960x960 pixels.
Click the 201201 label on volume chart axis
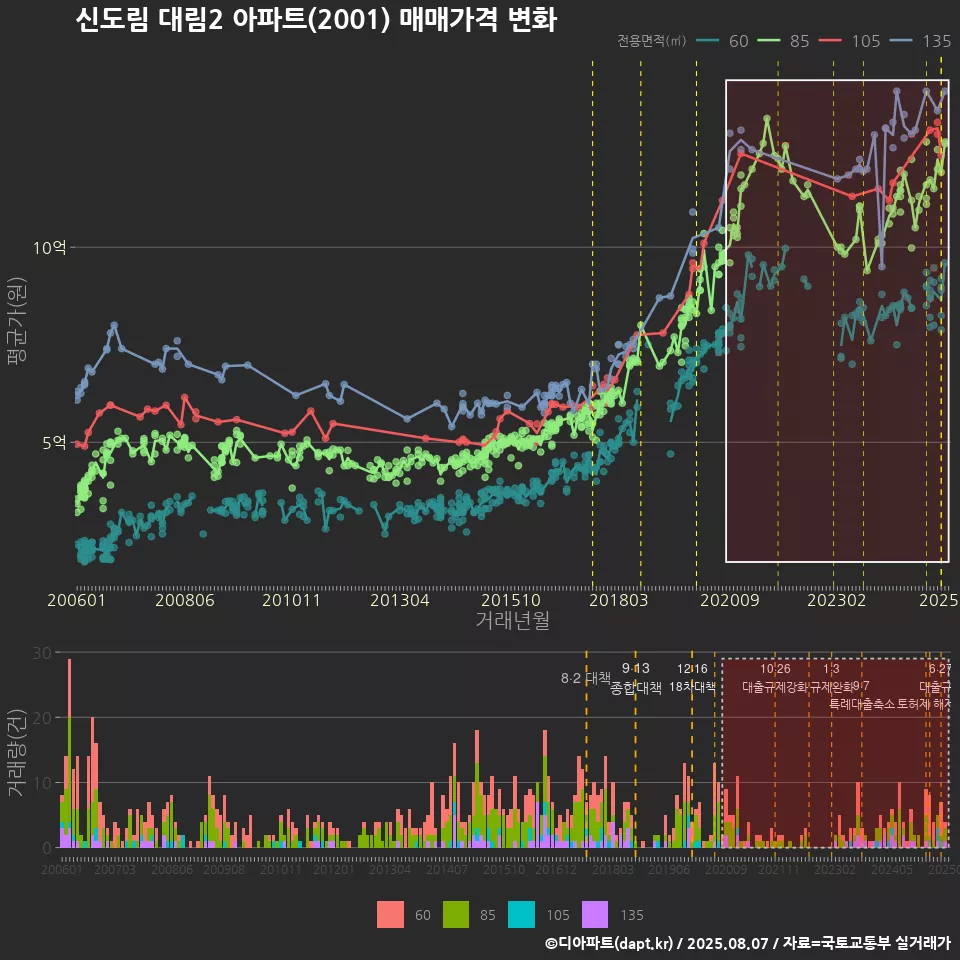(x=334, y=869)
